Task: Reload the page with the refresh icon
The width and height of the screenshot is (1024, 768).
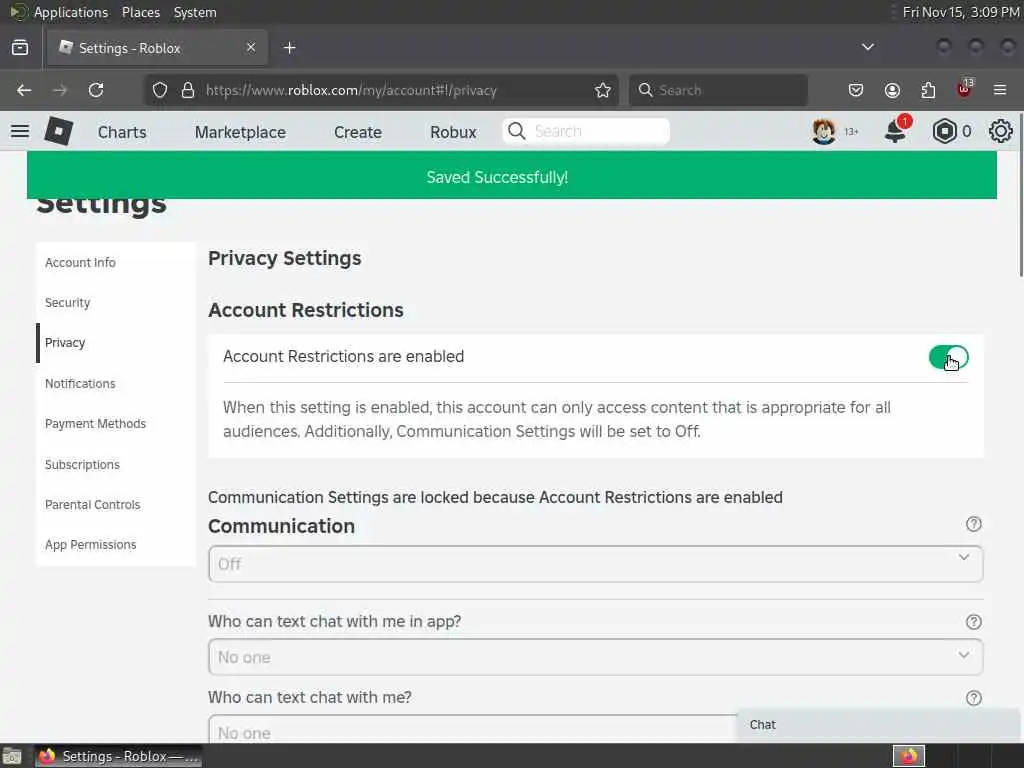Action: coord(96,90)
